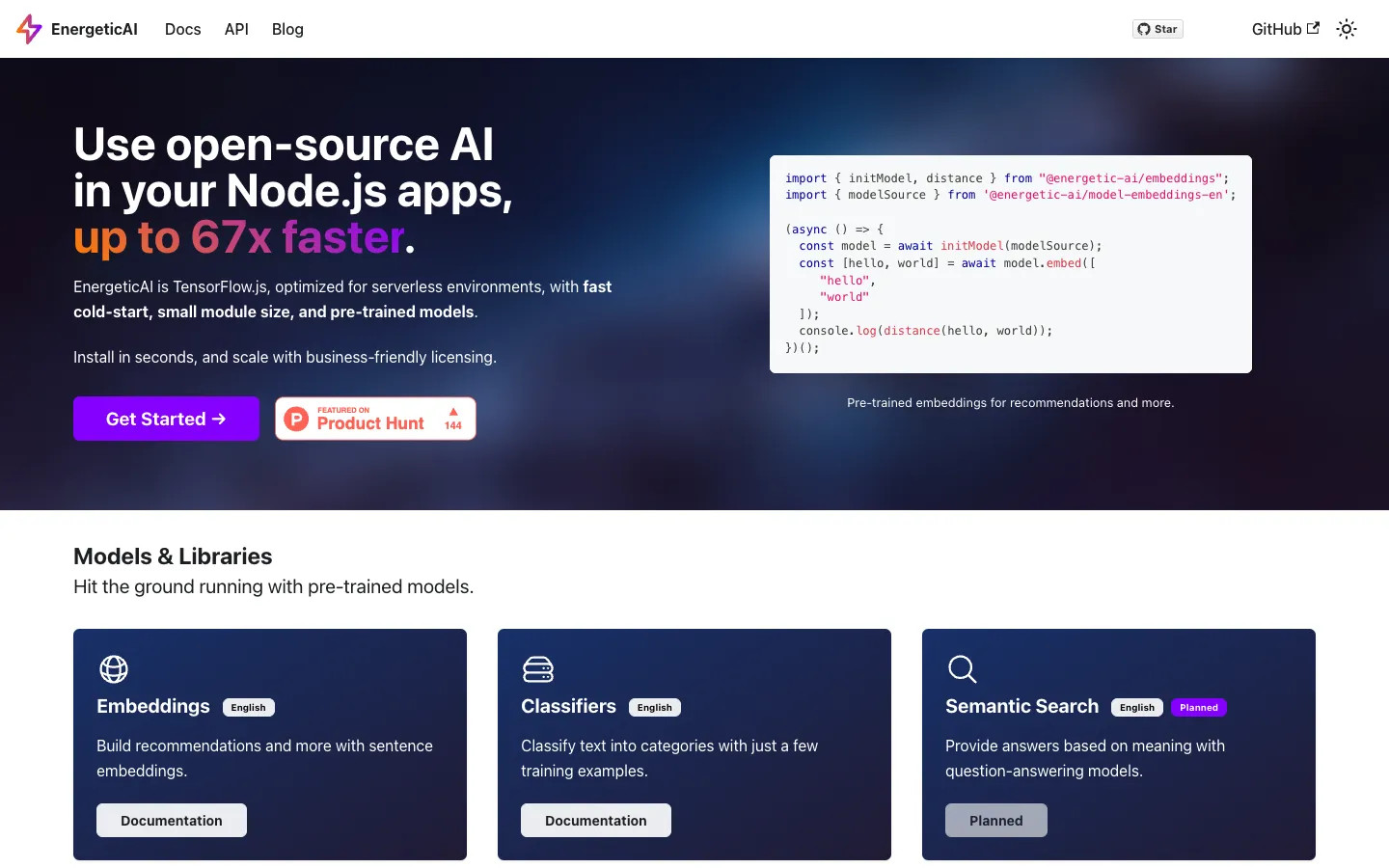The height and width of the screenshot is (868, 1389).
Task: Click the Semantic Search card title
Action: [1022, 706]
